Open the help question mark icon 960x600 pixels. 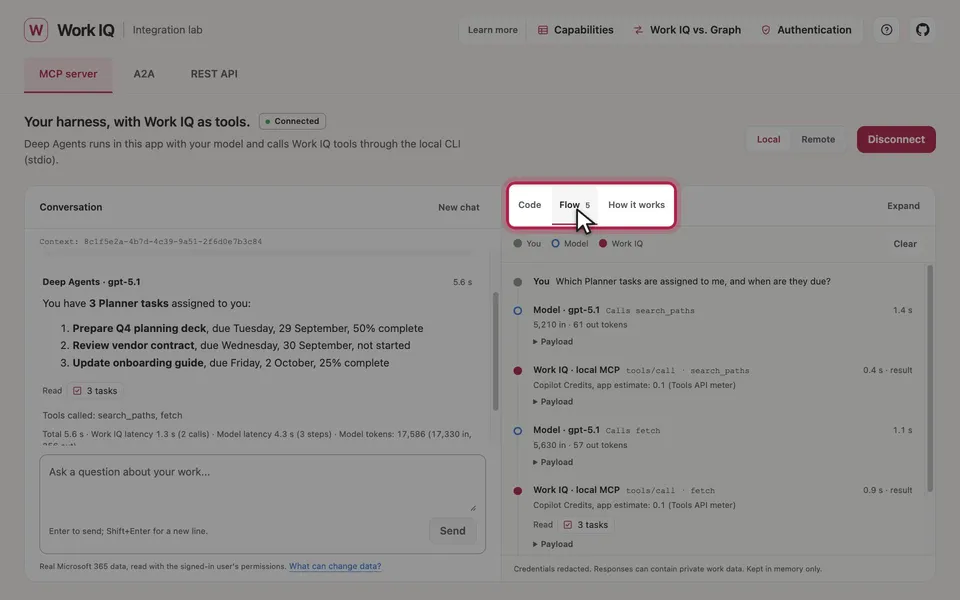point(886,30)
